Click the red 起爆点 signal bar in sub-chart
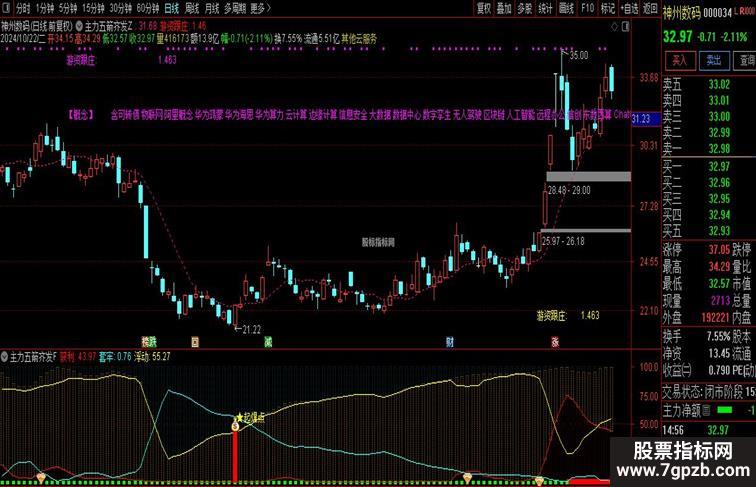 pyautogui.click(x=235, y=456)
